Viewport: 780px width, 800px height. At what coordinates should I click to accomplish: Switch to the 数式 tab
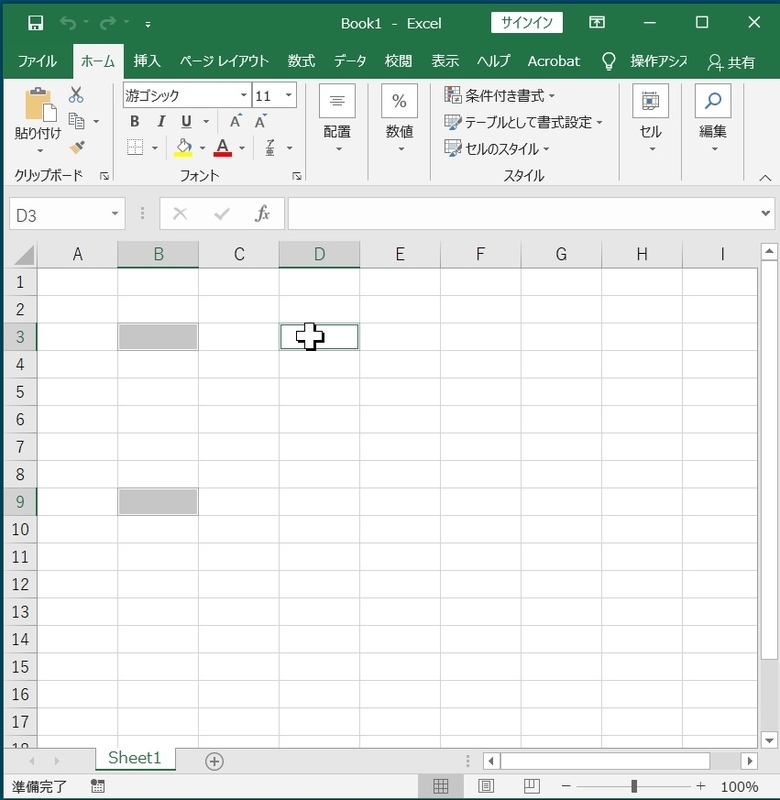[301, 61]
